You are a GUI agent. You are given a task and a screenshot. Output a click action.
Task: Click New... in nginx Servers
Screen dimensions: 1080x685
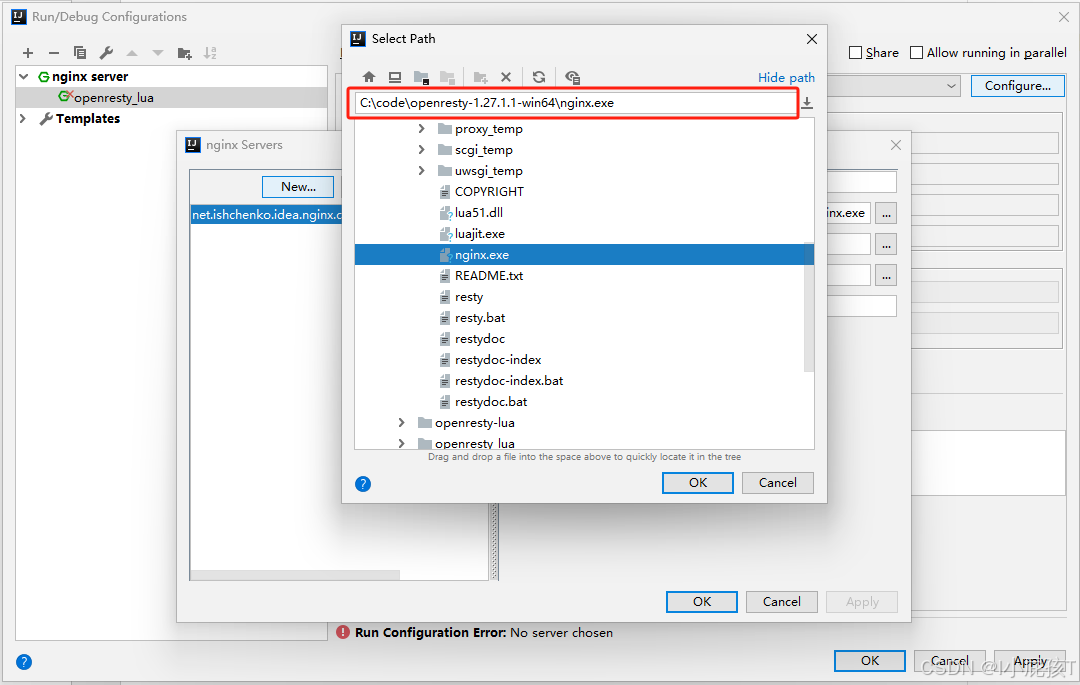pyautogui.click(x=298, y=187)
